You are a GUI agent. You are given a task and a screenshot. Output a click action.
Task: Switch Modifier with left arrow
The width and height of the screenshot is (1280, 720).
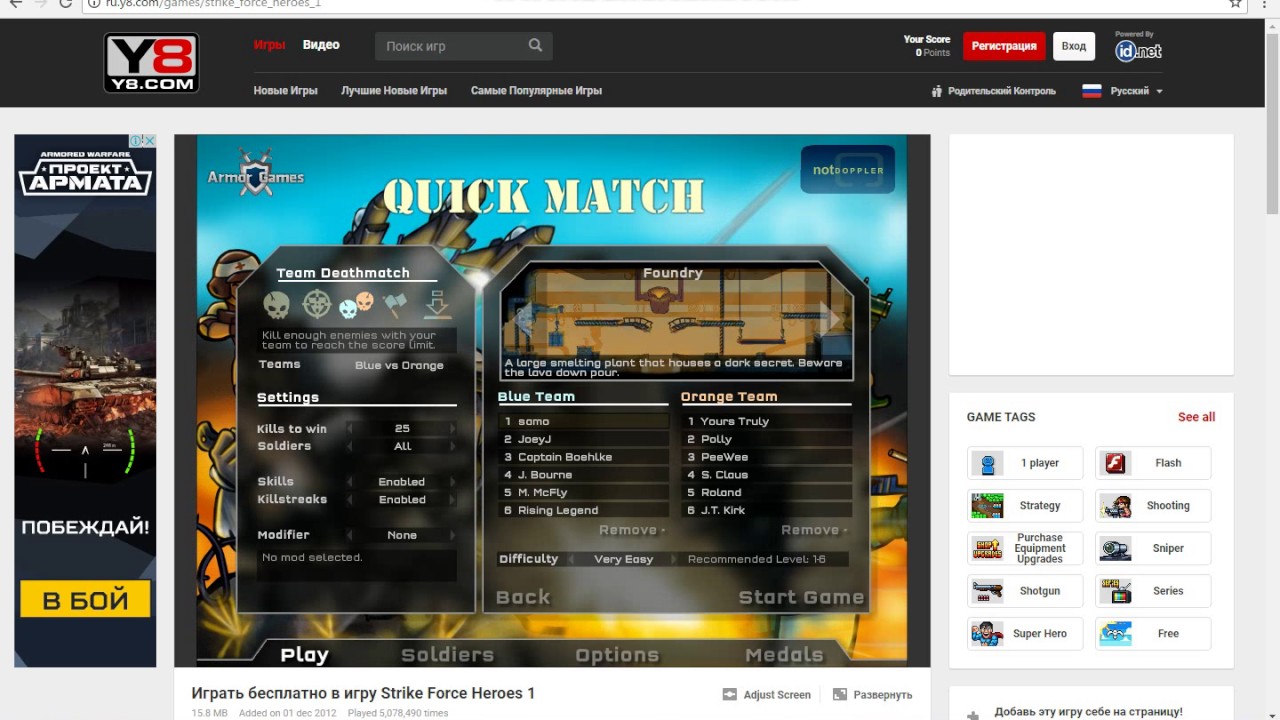click(350, 535)
